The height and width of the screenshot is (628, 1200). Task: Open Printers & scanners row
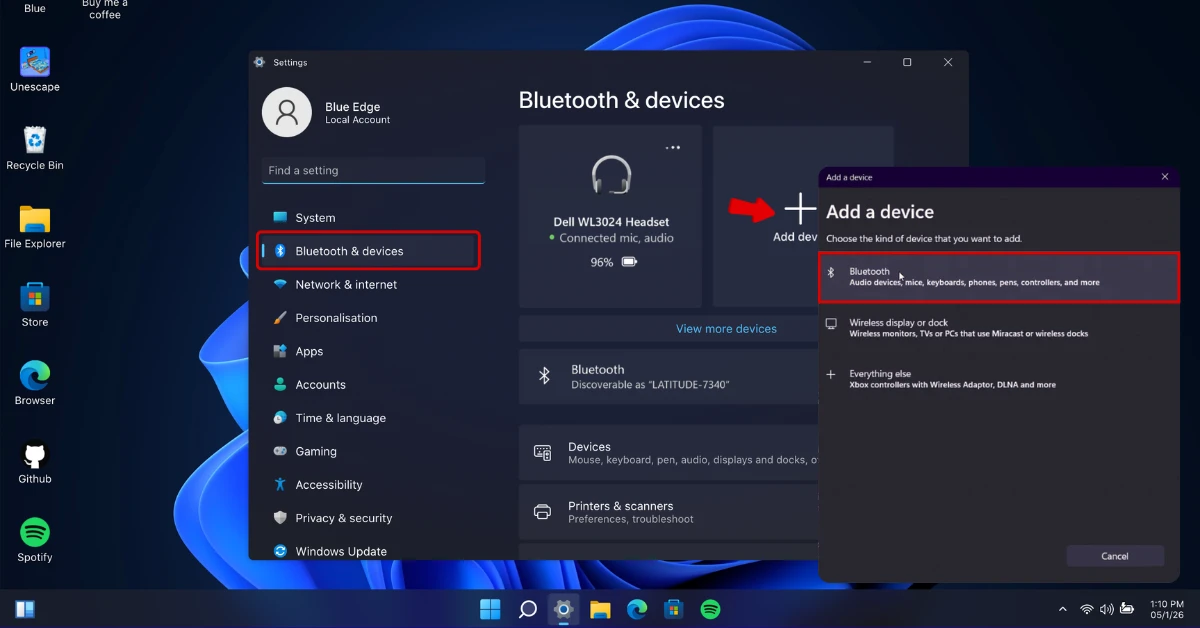668,512
